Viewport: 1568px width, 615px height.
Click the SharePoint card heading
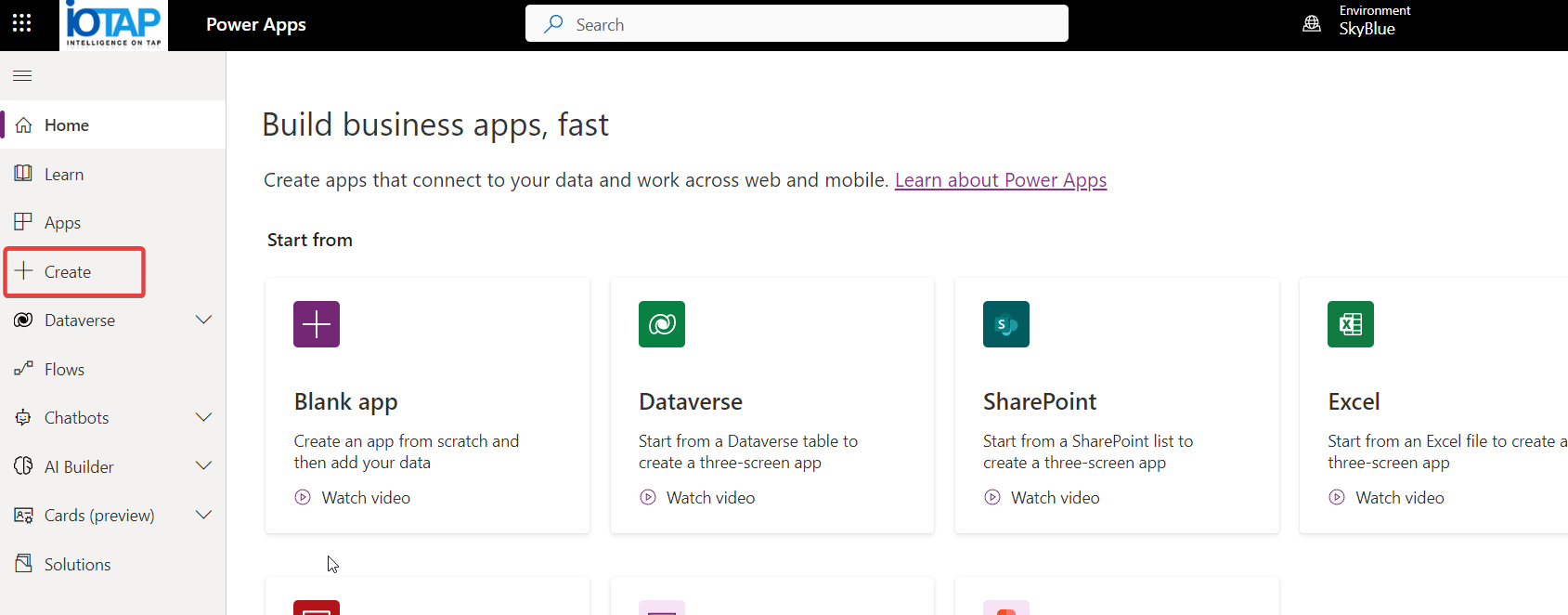click(x=1040, y=401)
